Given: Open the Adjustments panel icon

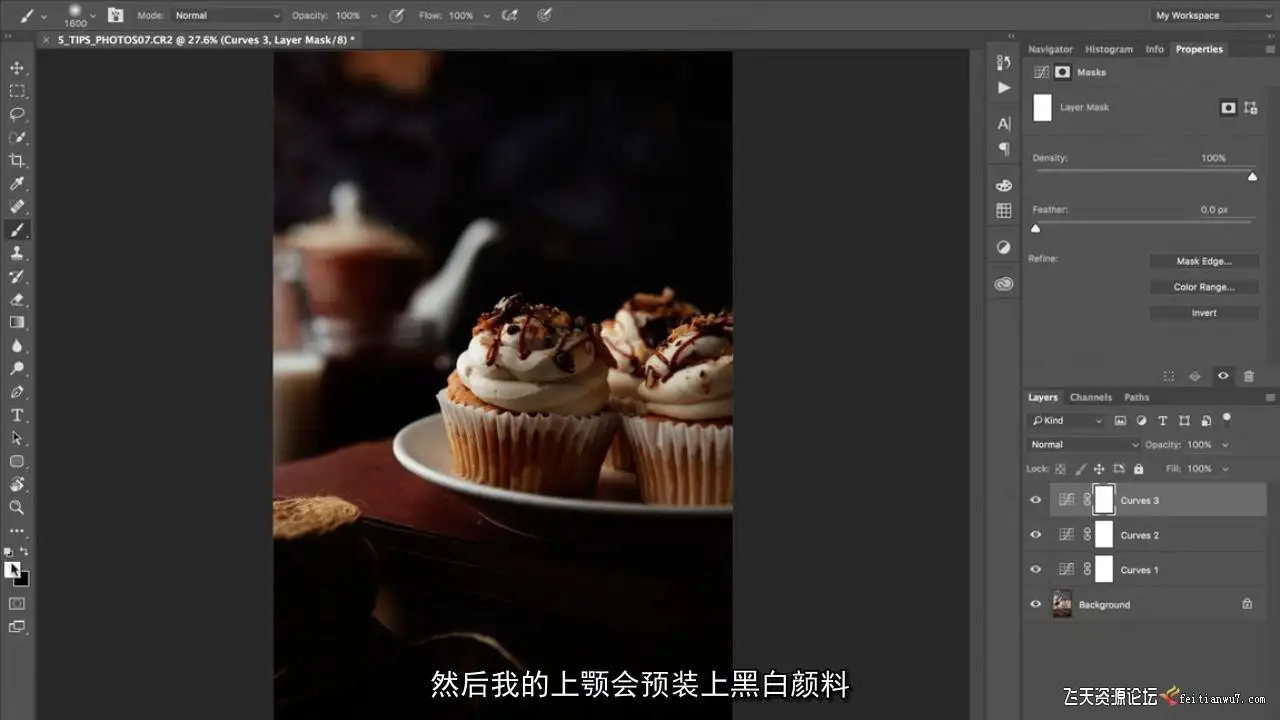Looking at the screenshot, I should point(1004,247).
